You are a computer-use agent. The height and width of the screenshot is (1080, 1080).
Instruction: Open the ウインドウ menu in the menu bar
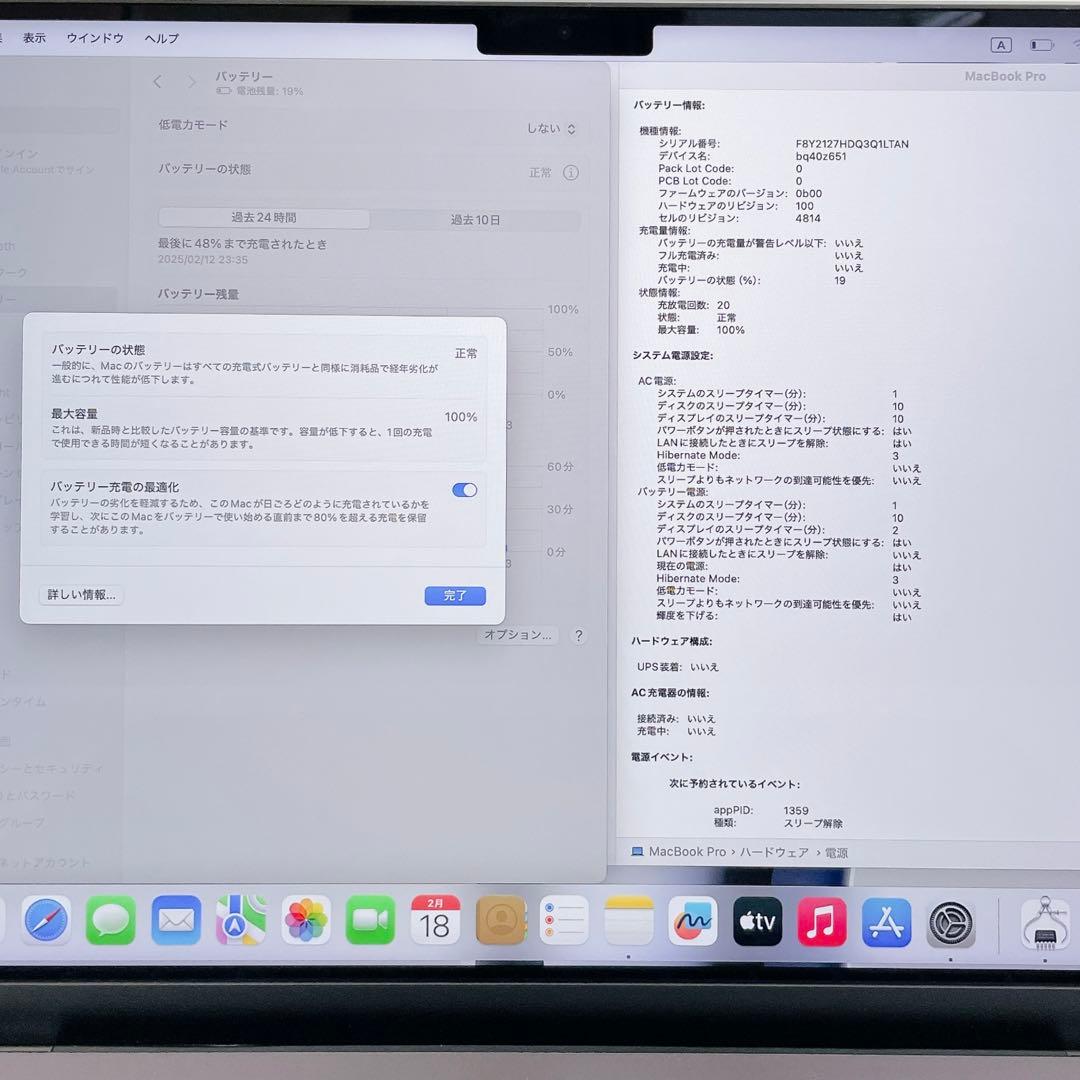(x=94, y=38)
